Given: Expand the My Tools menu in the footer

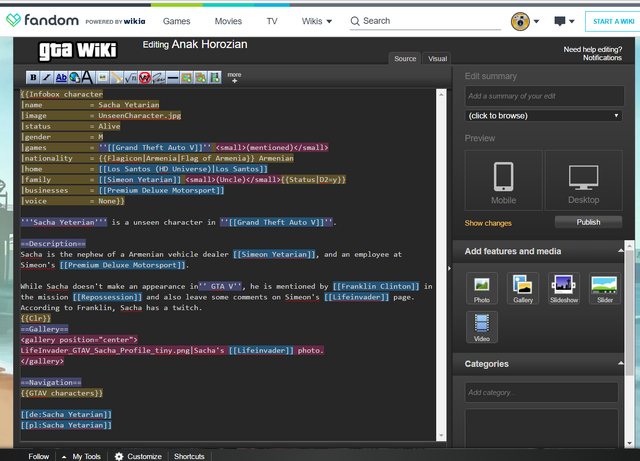Looking at the screenshot, I should (81, 457).
